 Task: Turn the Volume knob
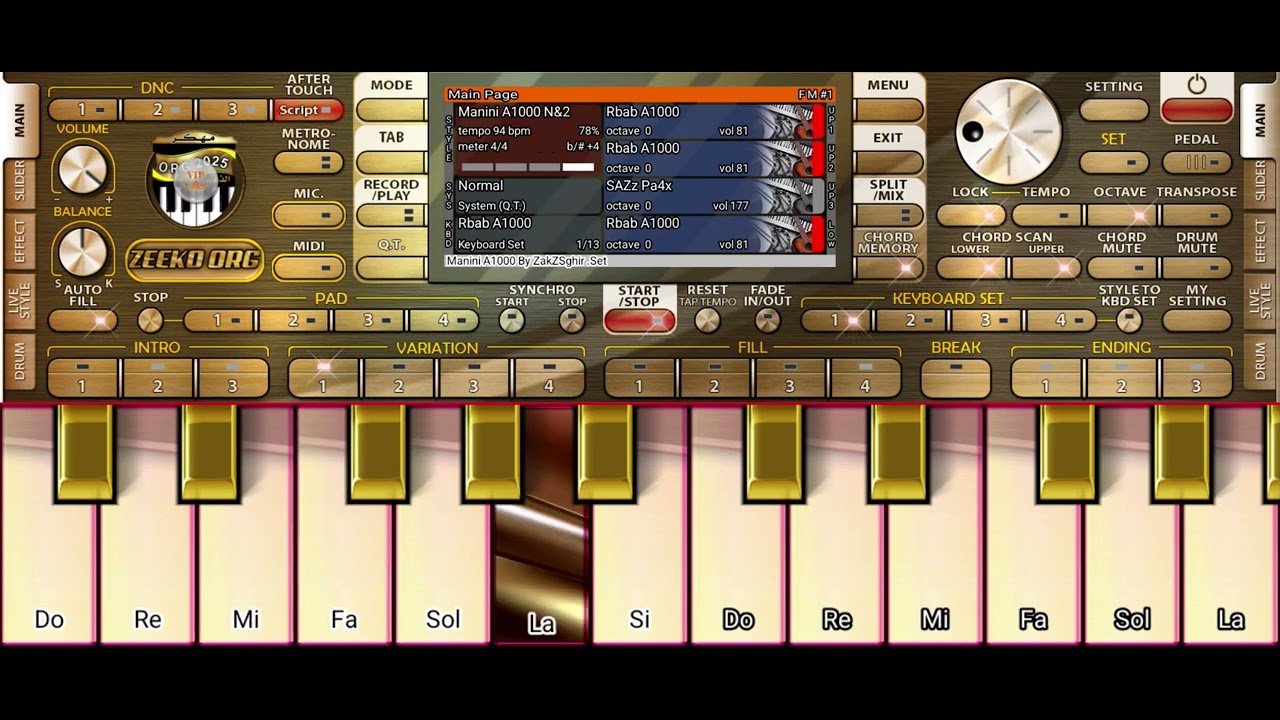(x=83, y=168)
